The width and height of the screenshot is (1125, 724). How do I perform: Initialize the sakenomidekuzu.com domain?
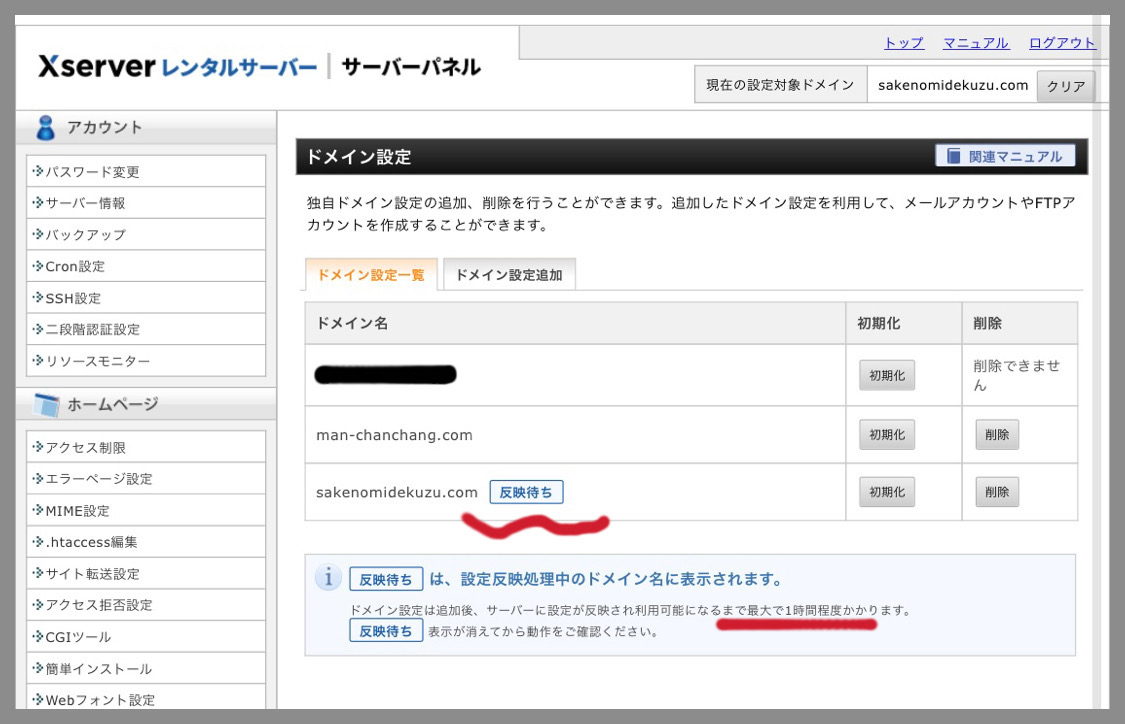886,492
